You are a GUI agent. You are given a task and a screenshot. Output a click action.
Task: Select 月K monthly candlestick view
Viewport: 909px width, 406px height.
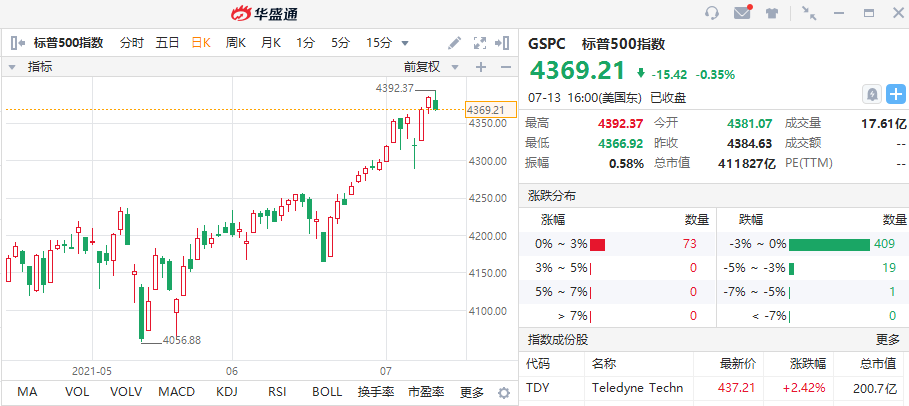pos(271,42)
